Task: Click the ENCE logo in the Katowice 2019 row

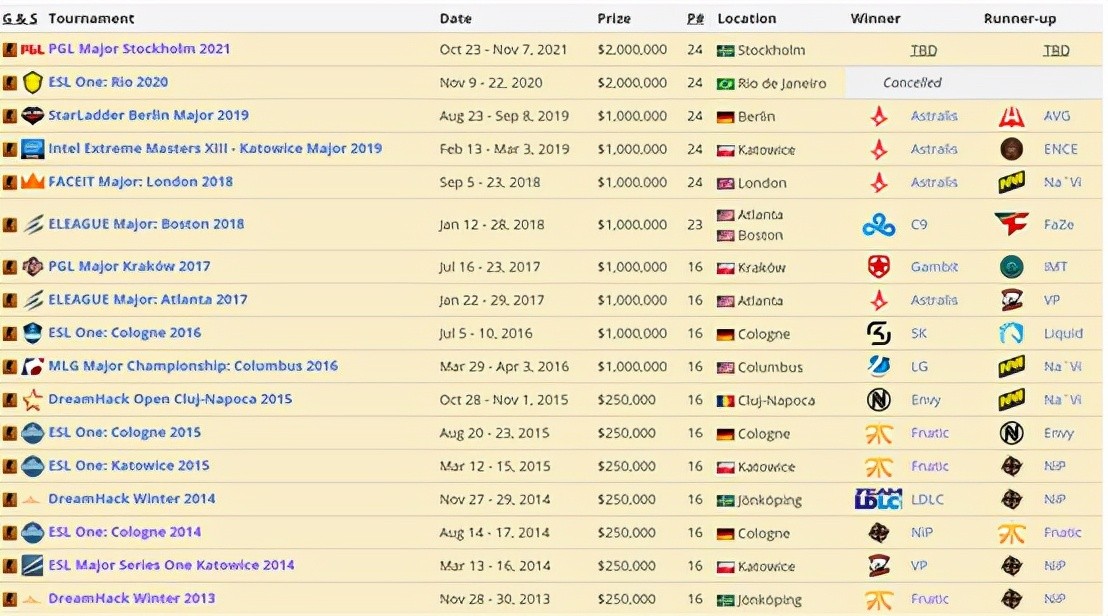Action: point(1011,149)
